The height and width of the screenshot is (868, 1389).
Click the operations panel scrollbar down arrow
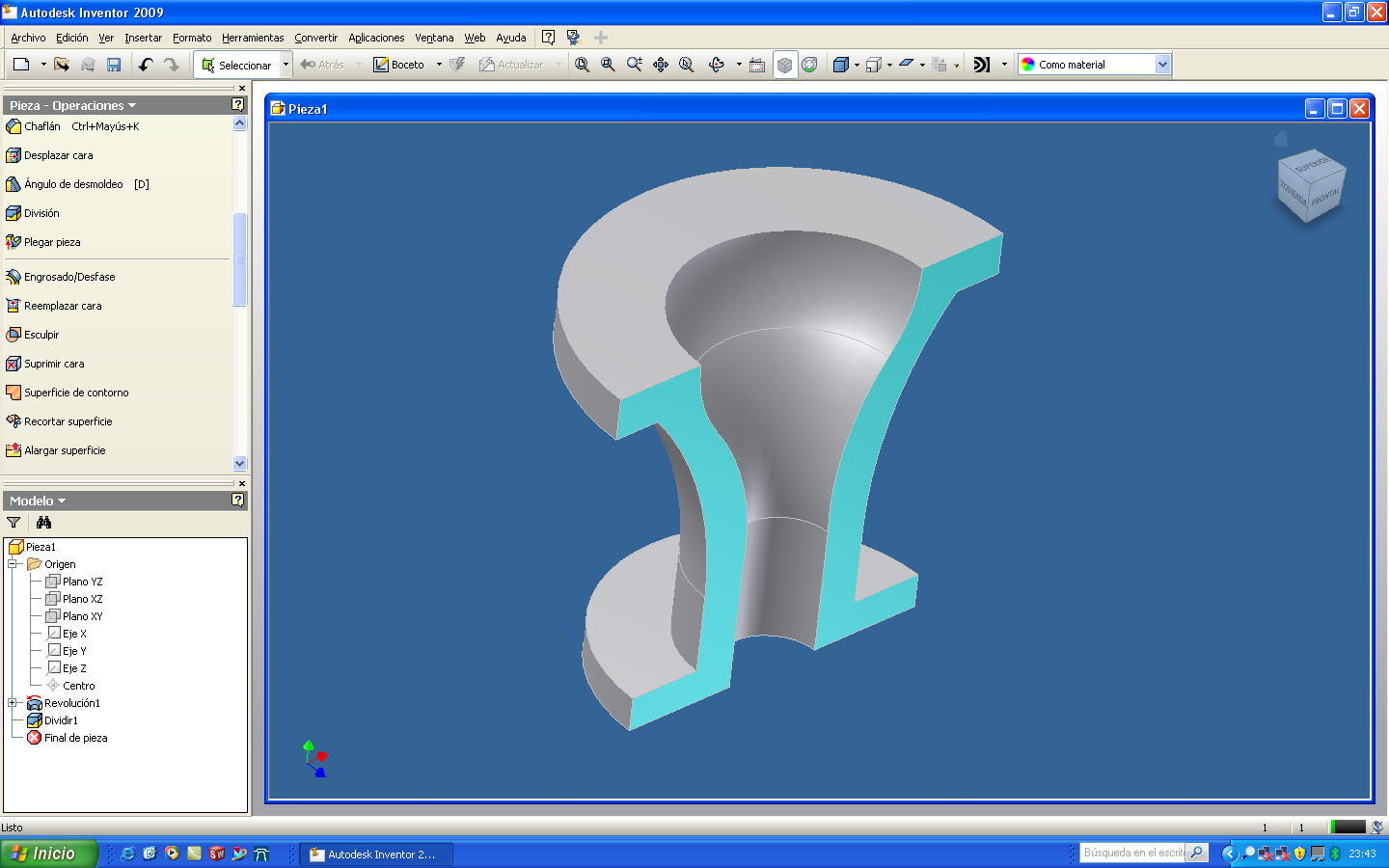240,464
